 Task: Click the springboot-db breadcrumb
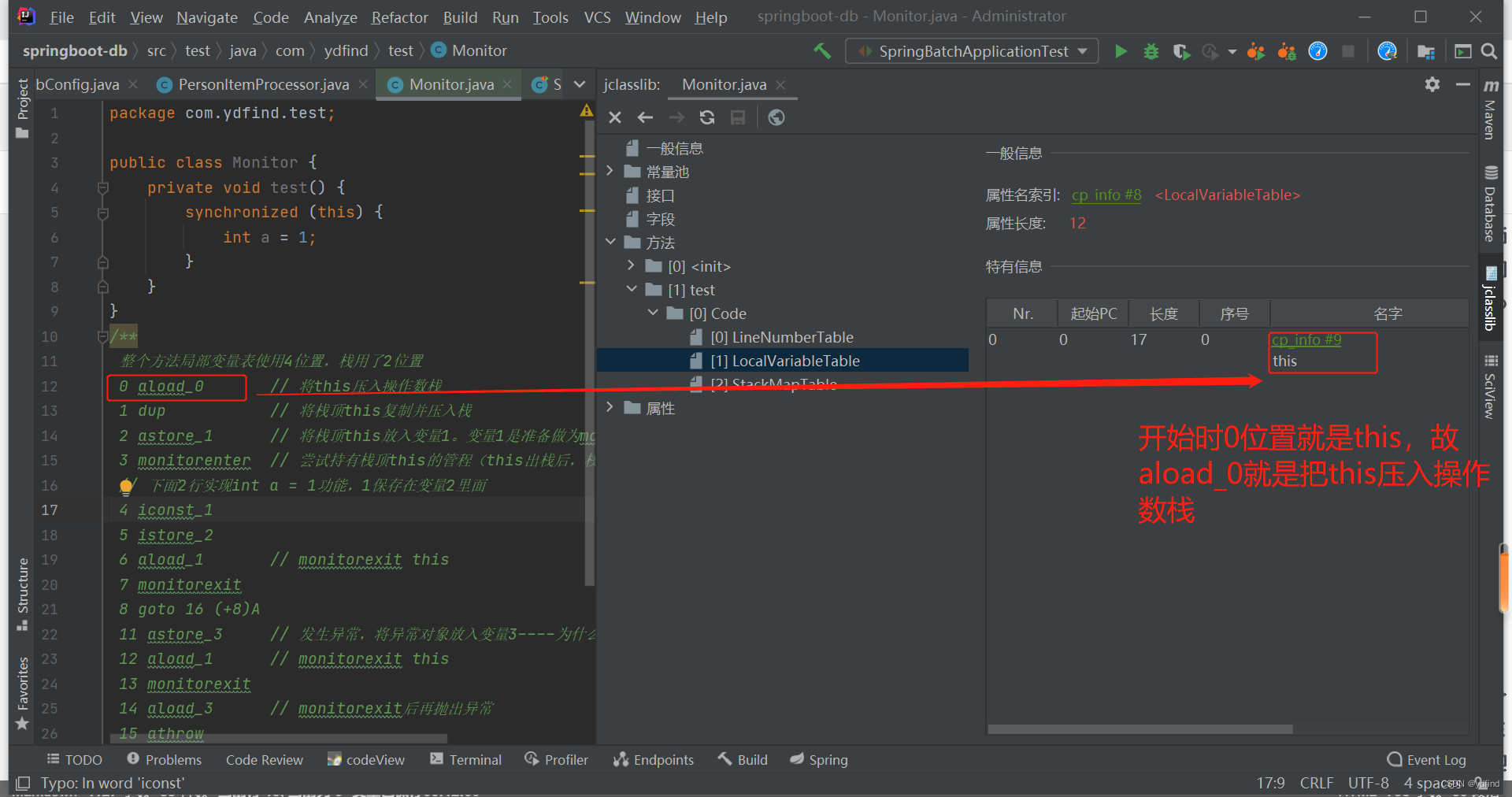[75, 50]
